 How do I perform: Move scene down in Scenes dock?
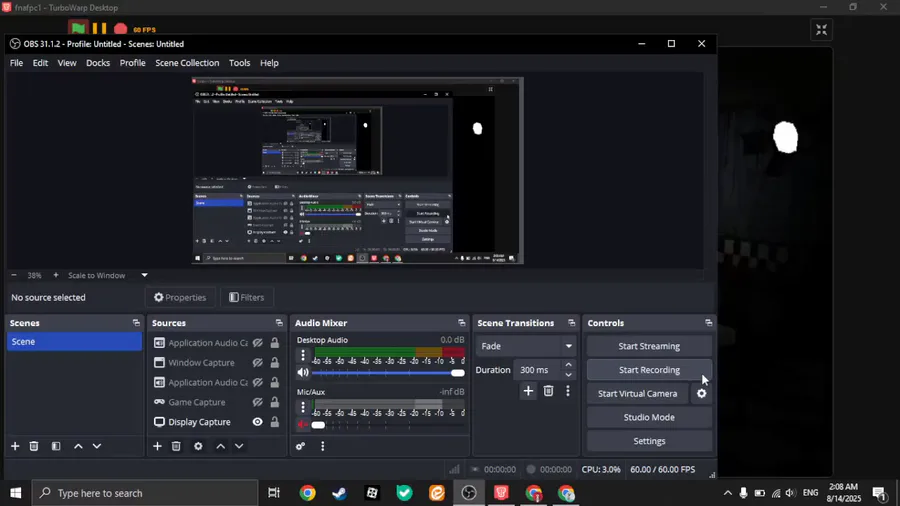point(97,446)
